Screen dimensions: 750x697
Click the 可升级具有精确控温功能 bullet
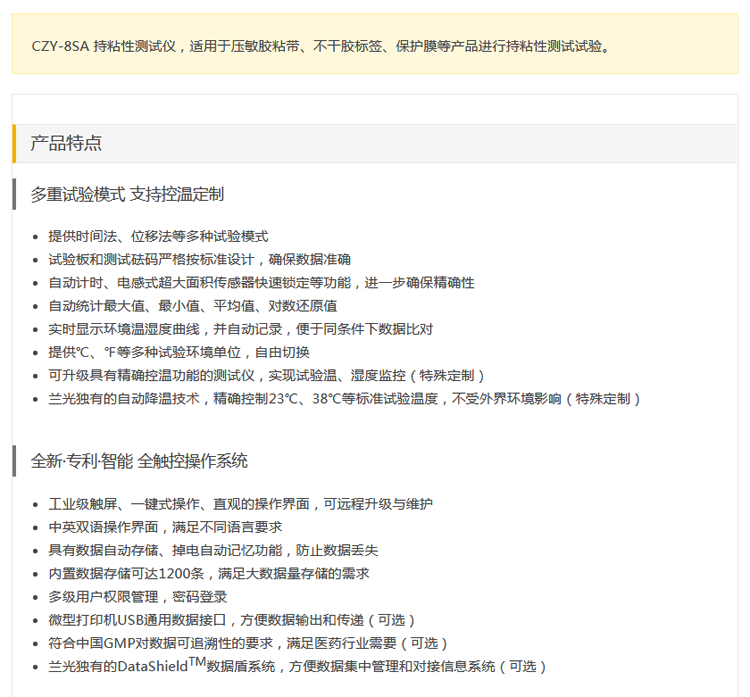266,375
